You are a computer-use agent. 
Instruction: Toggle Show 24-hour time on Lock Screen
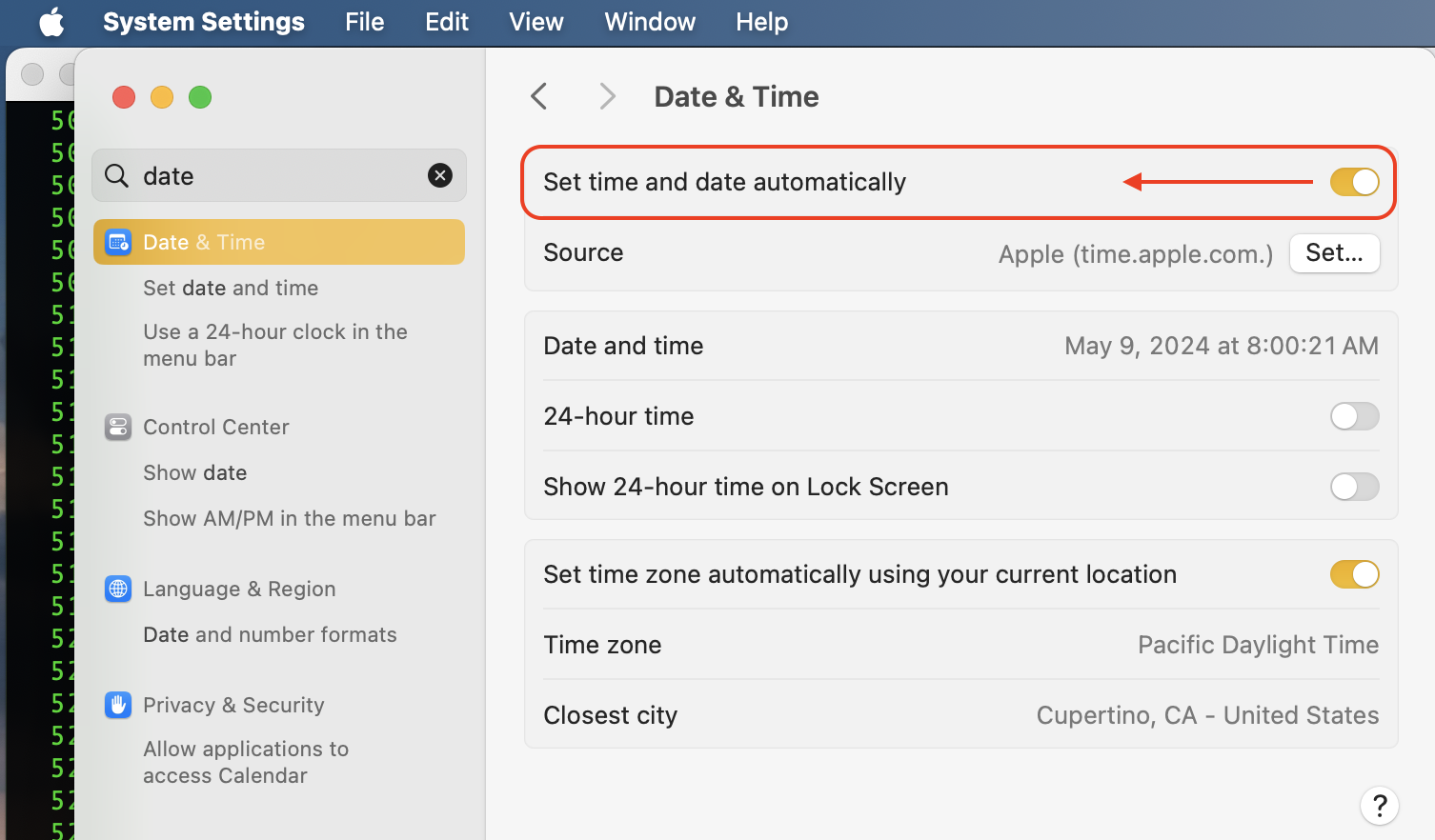coord(1354,487)
